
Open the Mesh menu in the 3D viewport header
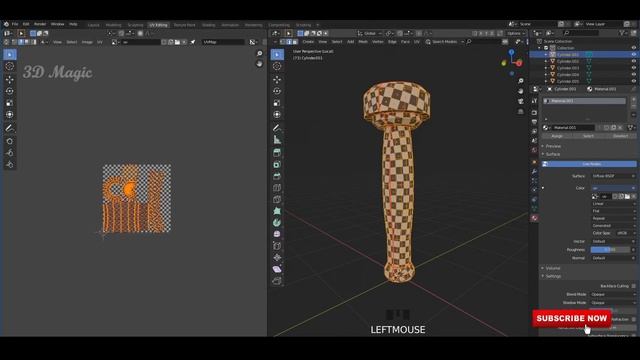point(363,42)
